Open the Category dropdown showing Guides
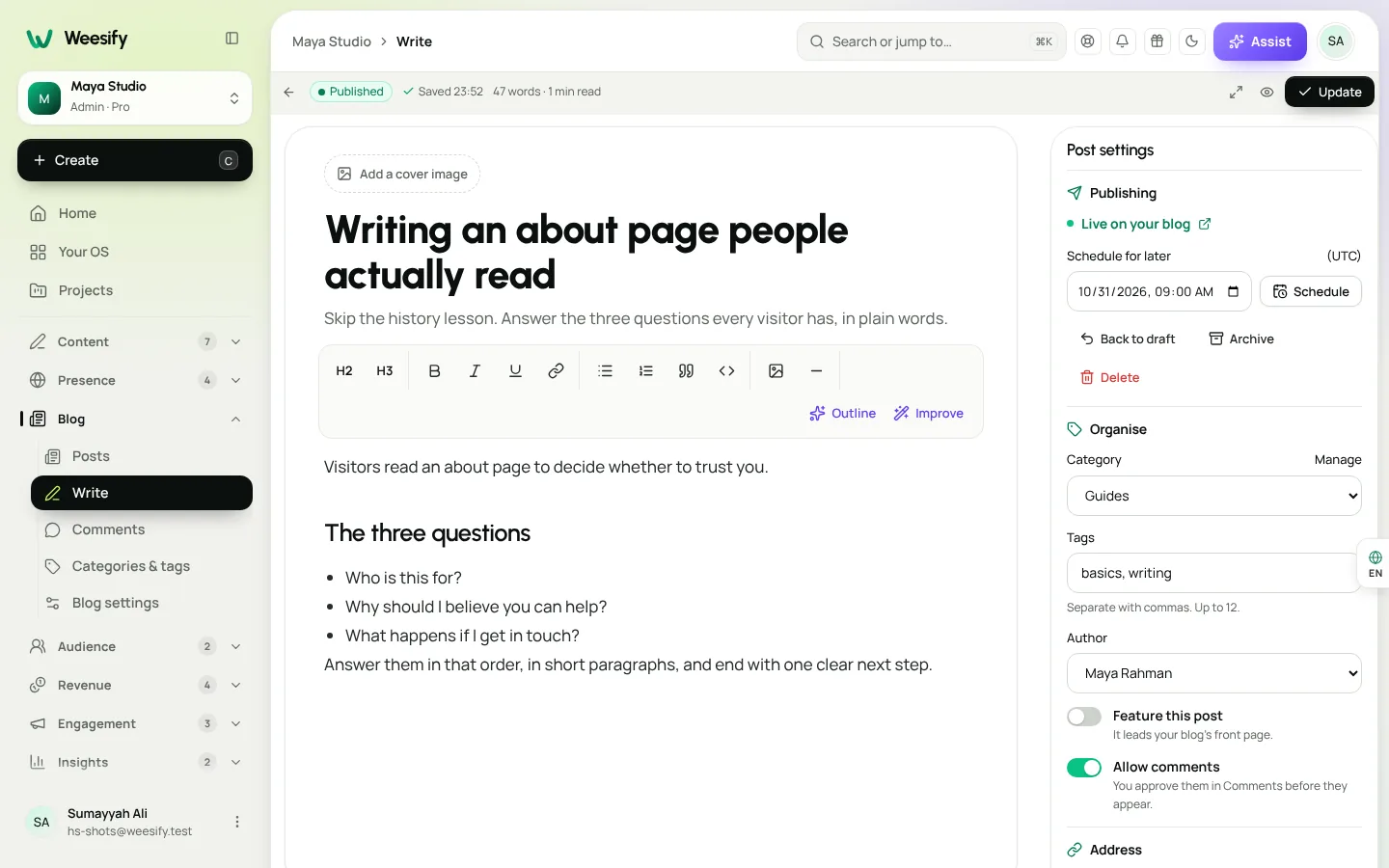 pyautogui.click(x=1213, y=496)
